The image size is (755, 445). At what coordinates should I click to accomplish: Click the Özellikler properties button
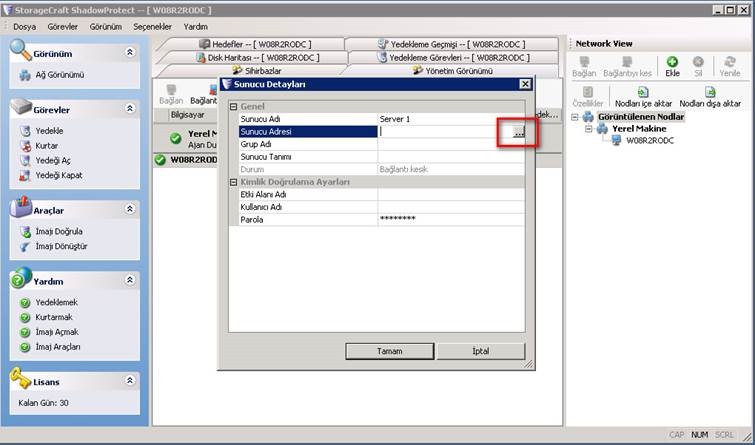pos(587,97)
